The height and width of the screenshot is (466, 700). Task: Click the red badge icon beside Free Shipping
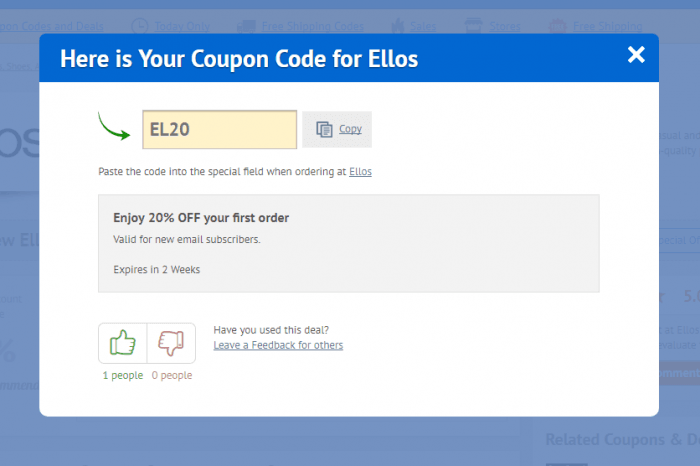(558, 26)
